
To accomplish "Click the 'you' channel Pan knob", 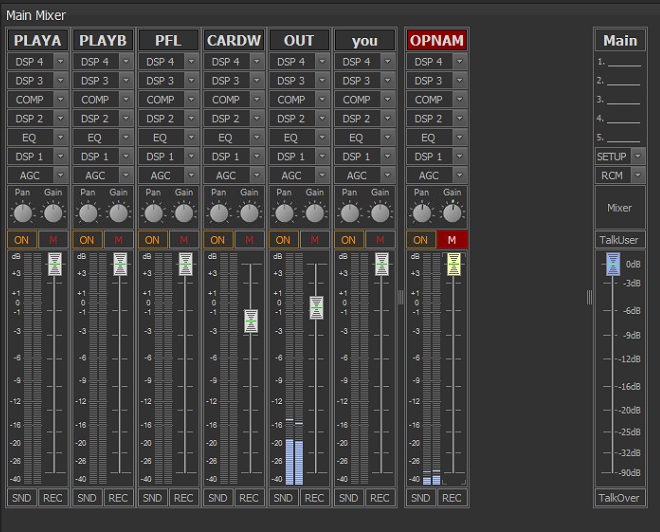I will tap(350, 213).
